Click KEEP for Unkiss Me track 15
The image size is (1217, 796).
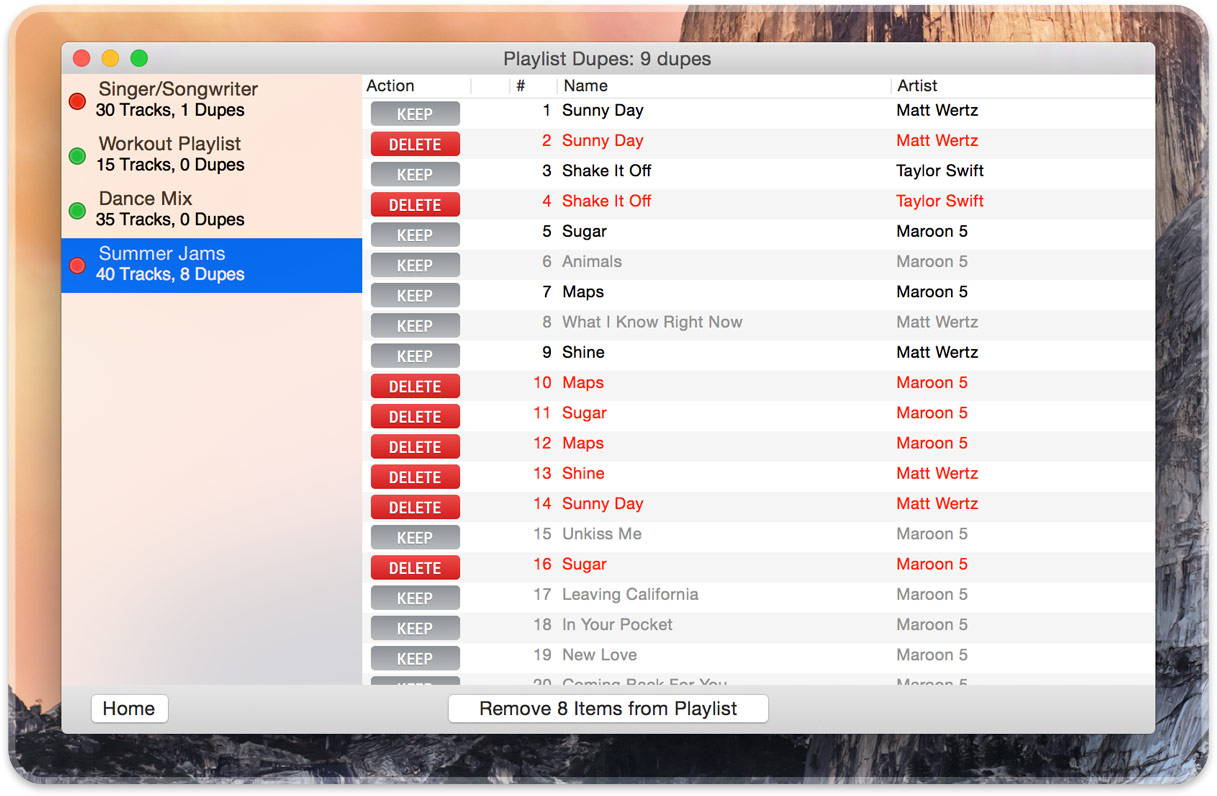pyautogui.click(x=414, y=537)
